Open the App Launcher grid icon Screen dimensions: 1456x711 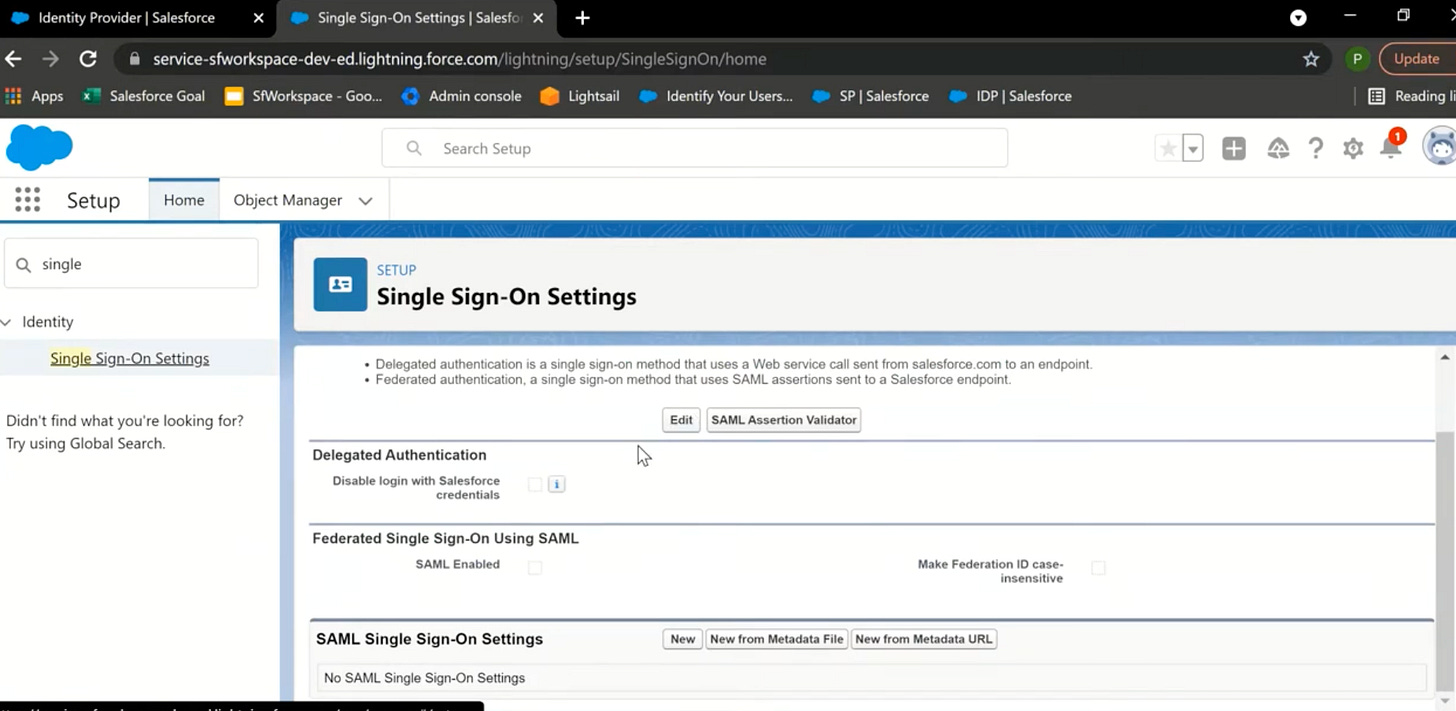coord(28,200)
